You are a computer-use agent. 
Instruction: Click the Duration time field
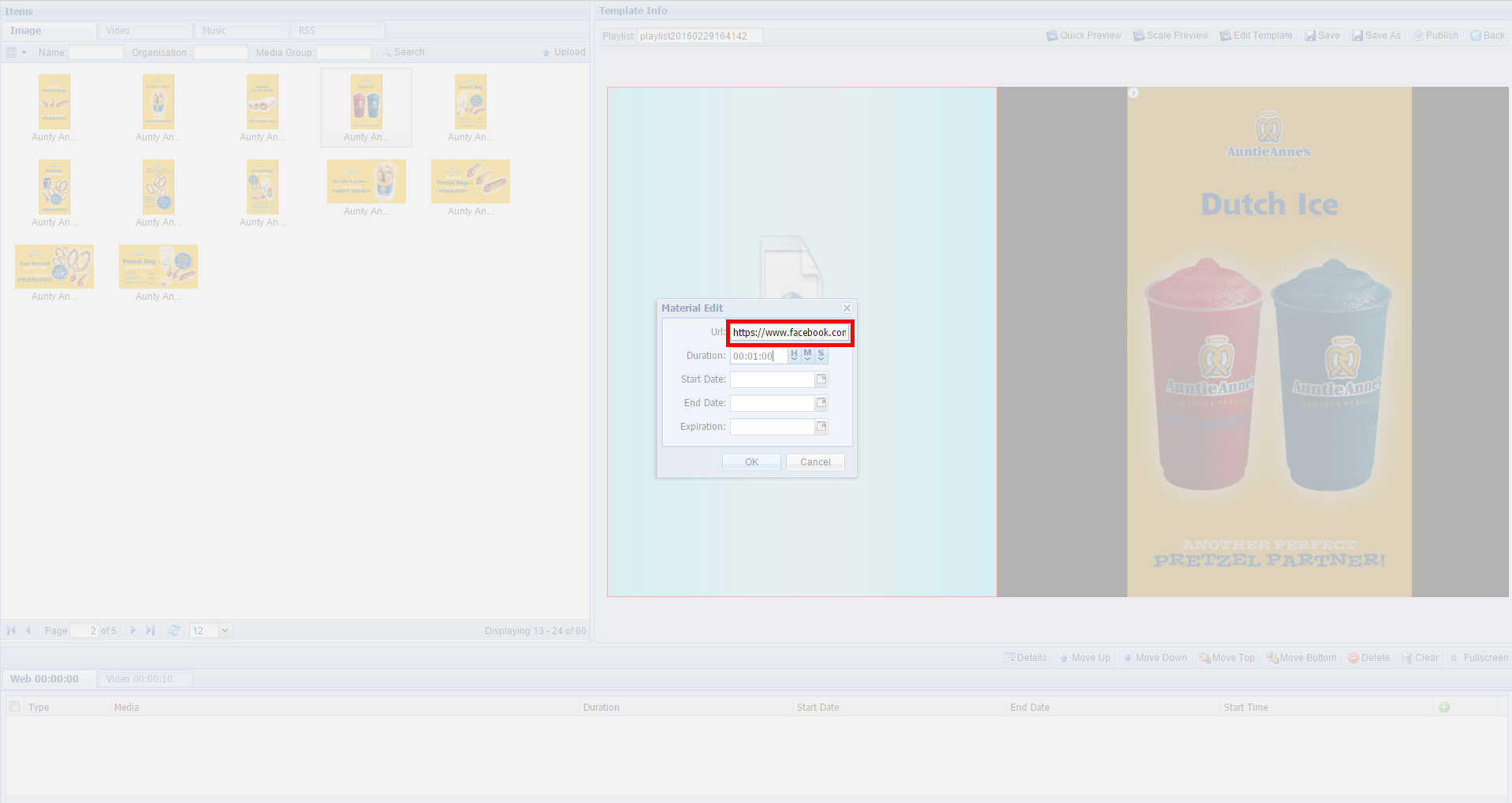point(758,357)
